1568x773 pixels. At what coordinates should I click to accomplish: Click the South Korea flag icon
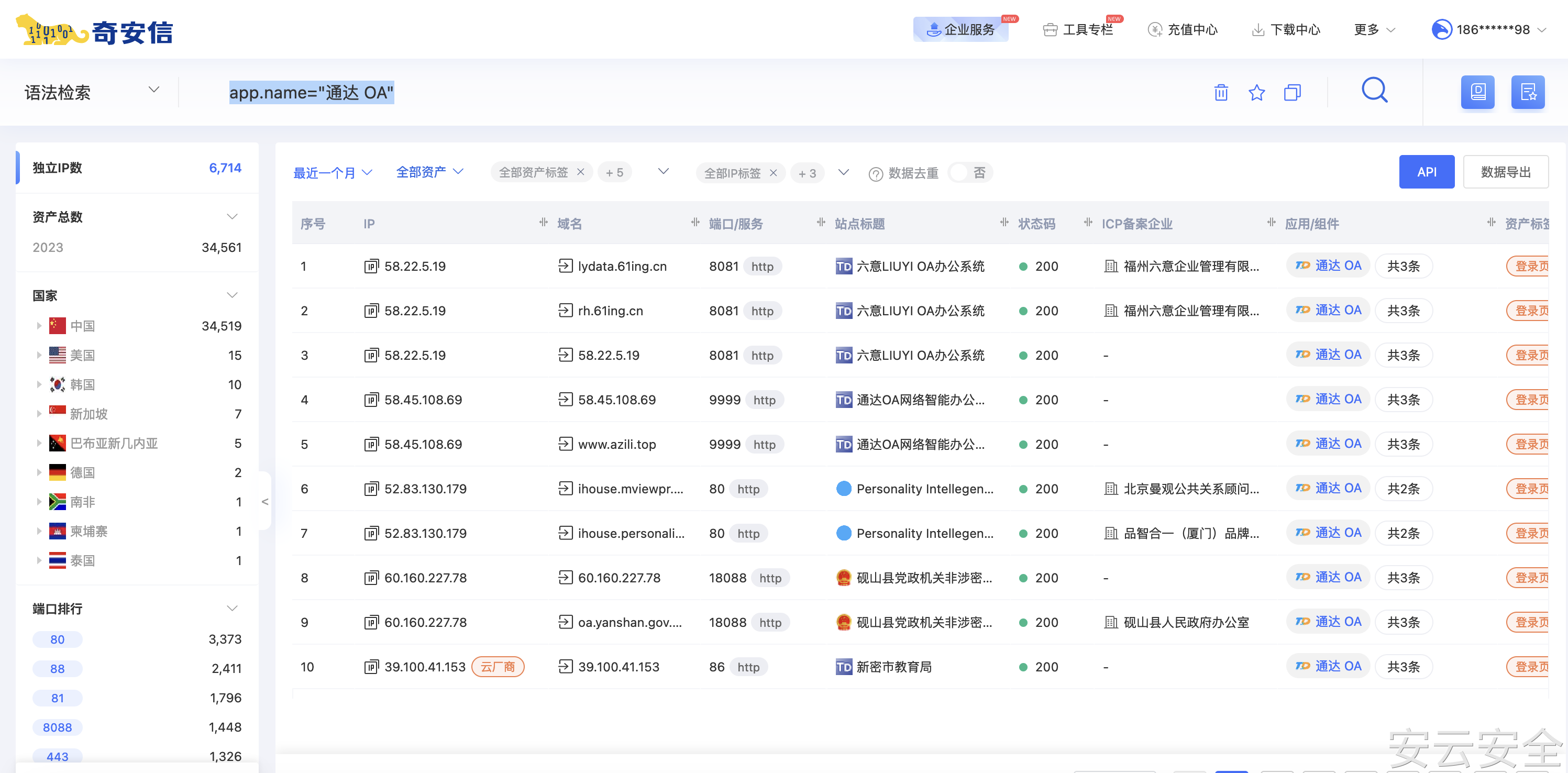[57, 384]
